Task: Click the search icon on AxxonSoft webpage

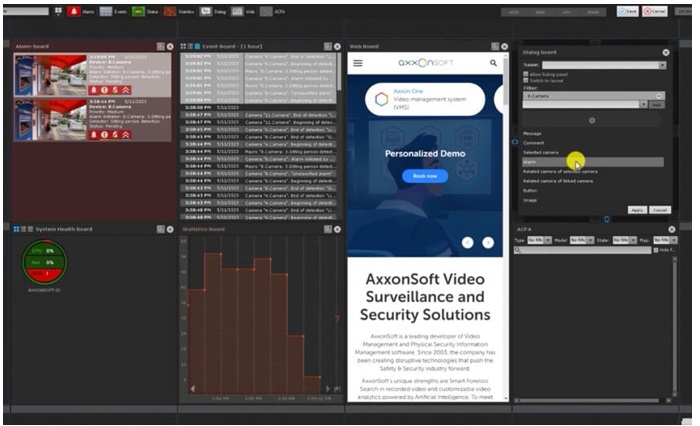Action: 493,63
